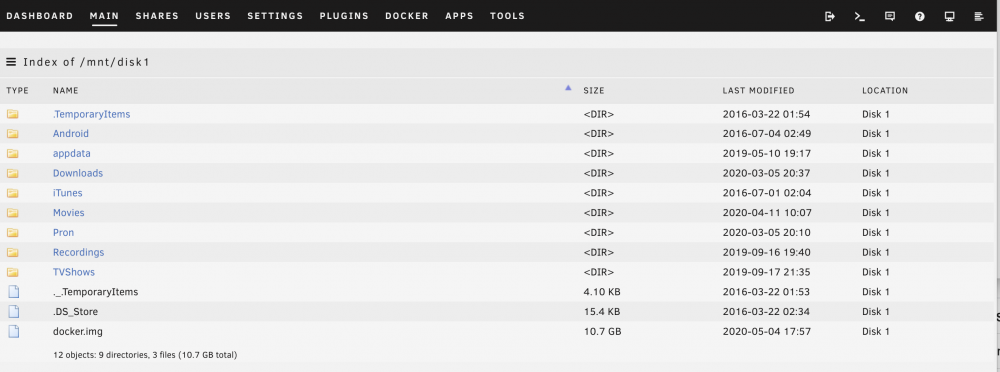Click the 15.4 KB size value
The image size is (1000, 372).
(602, 312)
